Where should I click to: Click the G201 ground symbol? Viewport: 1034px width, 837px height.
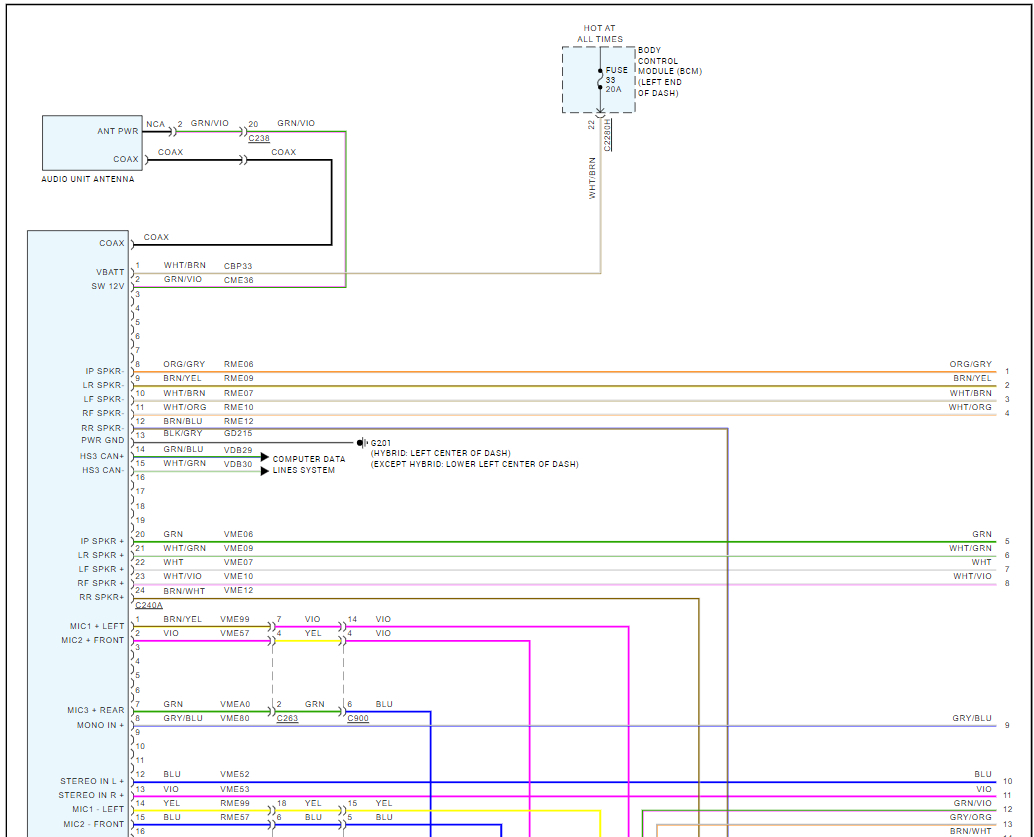[360, 442]
